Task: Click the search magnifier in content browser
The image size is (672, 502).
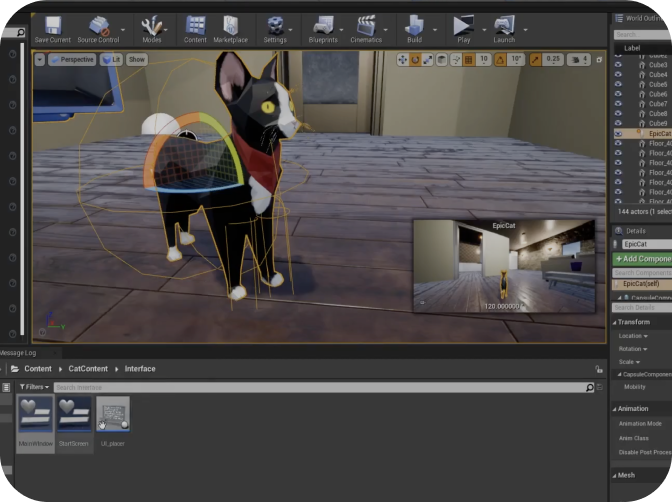Action: (590, 388)
